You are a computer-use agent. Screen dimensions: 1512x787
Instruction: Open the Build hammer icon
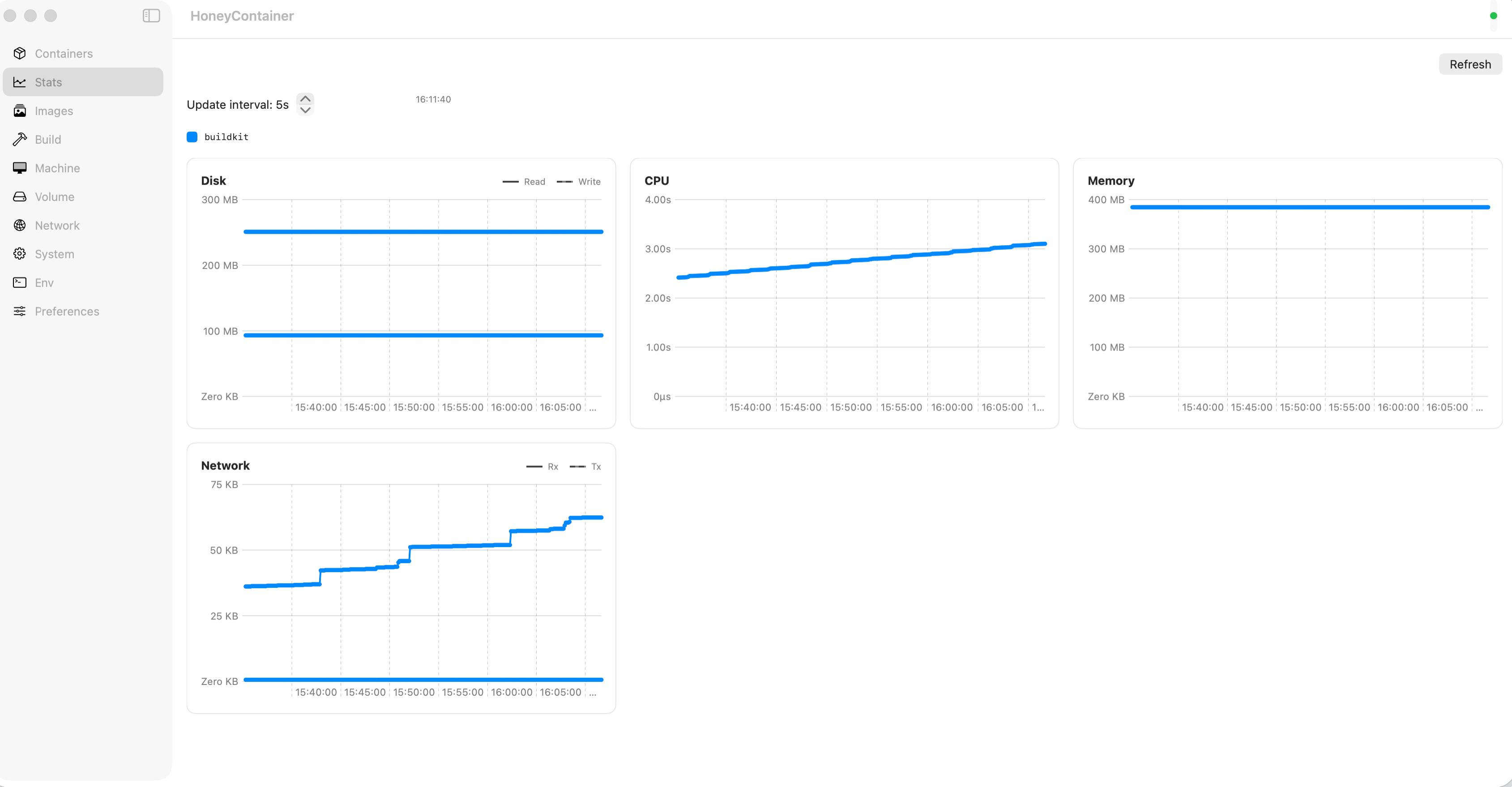pyautogui.click(x=19, y=139)
